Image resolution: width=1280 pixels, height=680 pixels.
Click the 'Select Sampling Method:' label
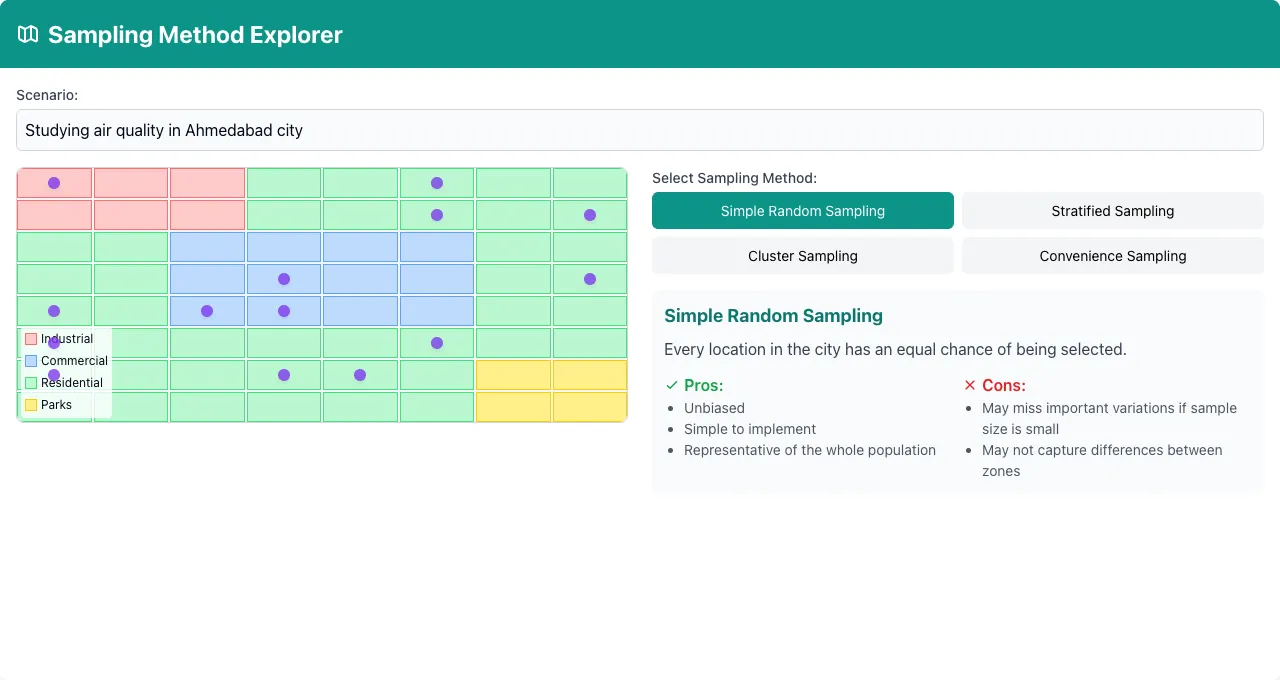coord(734,178)
